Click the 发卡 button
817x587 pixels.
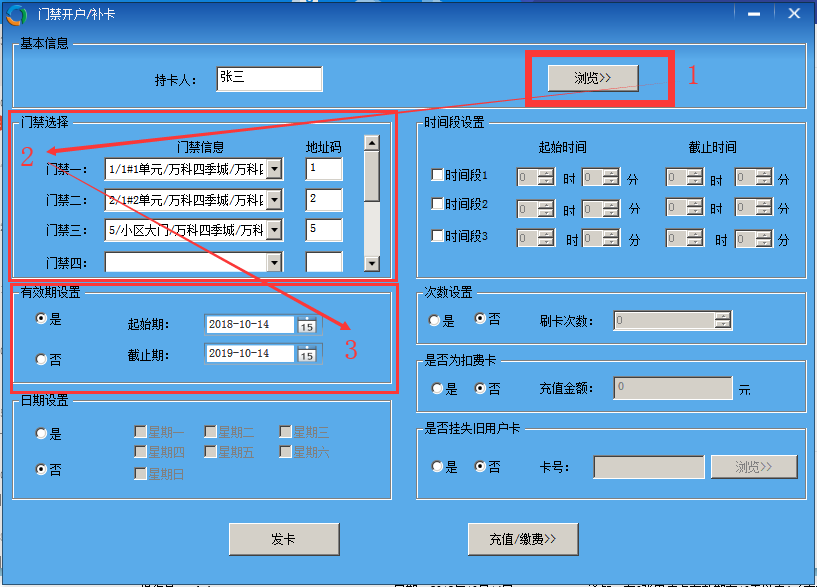(283, 539)
